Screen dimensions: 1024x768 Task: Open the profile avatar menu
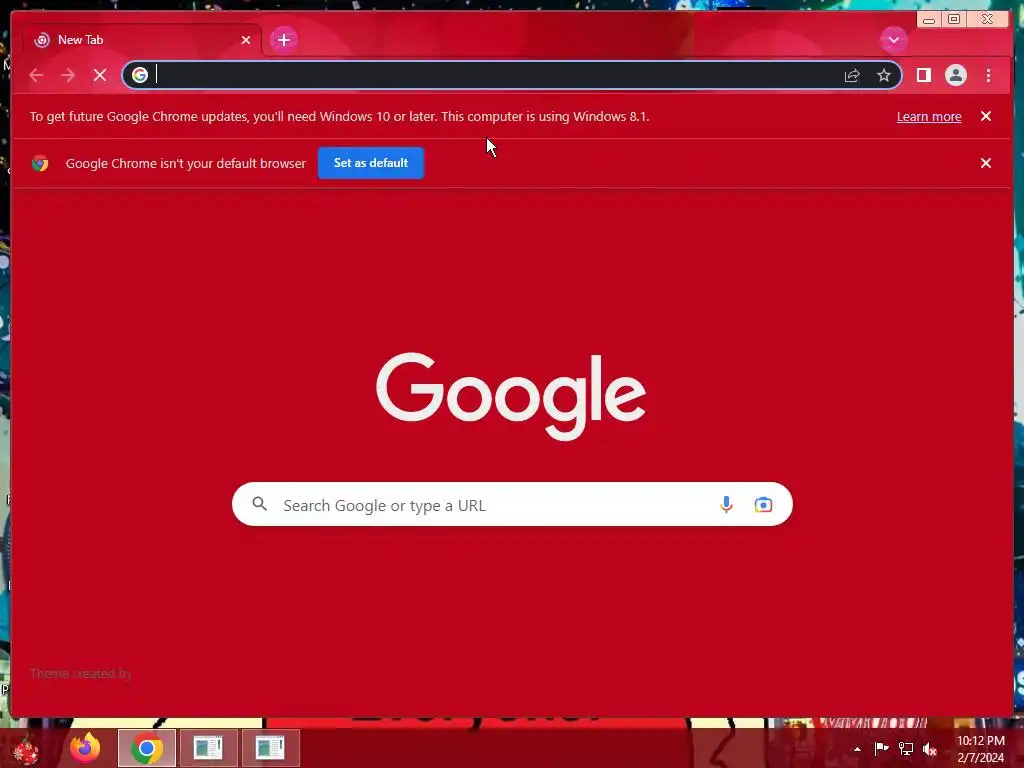(955, 75)
